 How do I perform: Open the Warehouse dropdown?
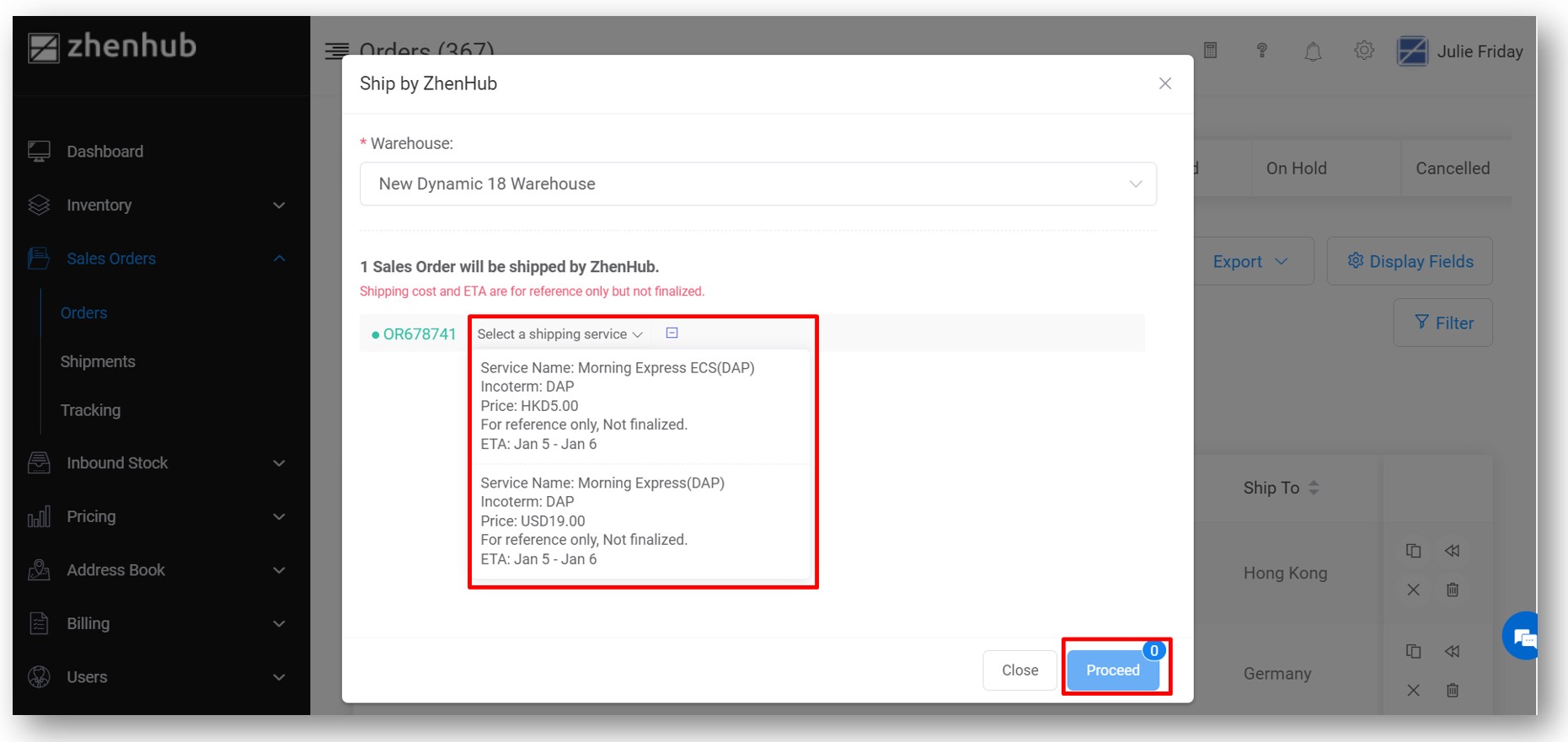pyautogui.click(x=758, y=184)
